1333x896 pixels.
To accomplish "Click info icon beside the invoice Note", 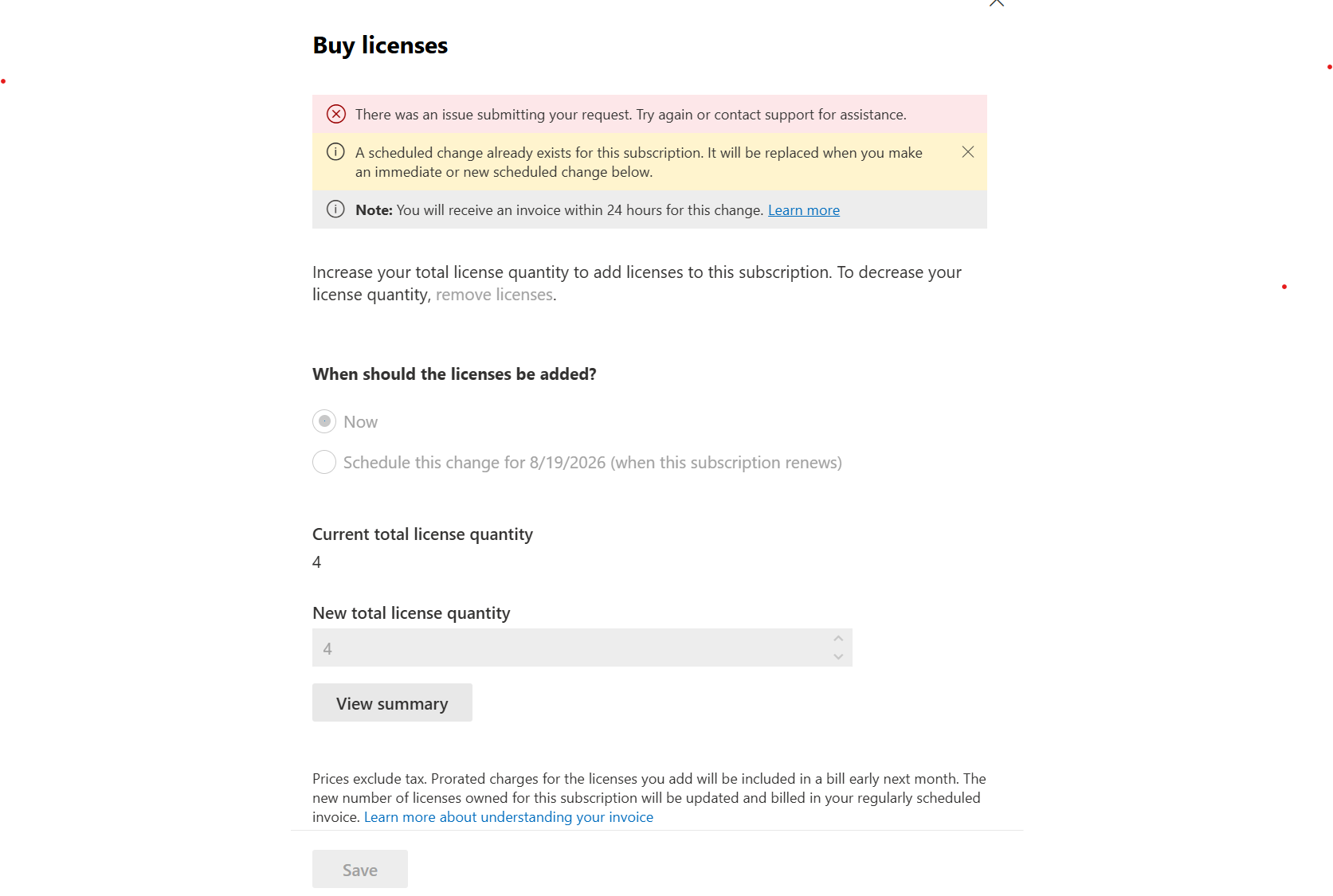I will pyautogui.click(x=336, y=209).
